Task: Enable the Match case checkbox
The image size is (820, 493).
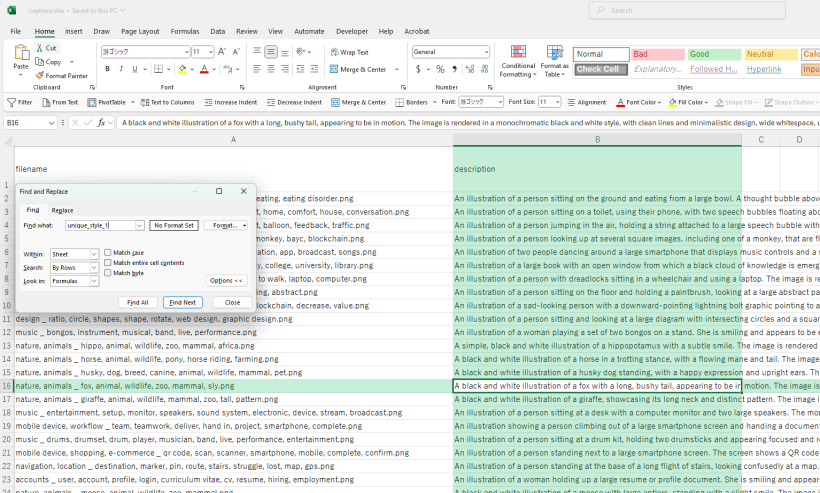Action: [x=108, y=253]
